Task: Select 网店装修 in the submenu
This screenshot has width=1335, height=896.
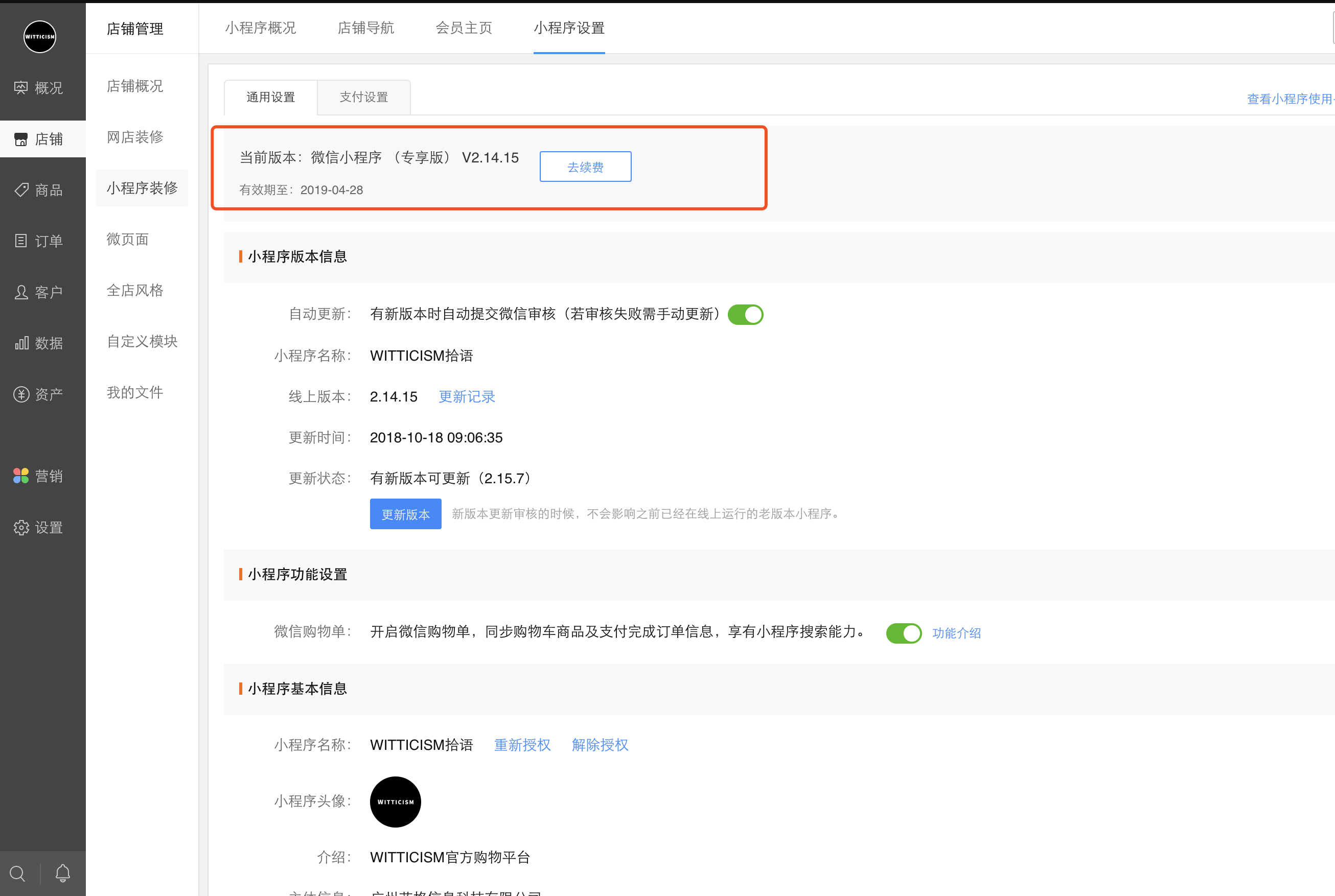Action: point(135,137)
